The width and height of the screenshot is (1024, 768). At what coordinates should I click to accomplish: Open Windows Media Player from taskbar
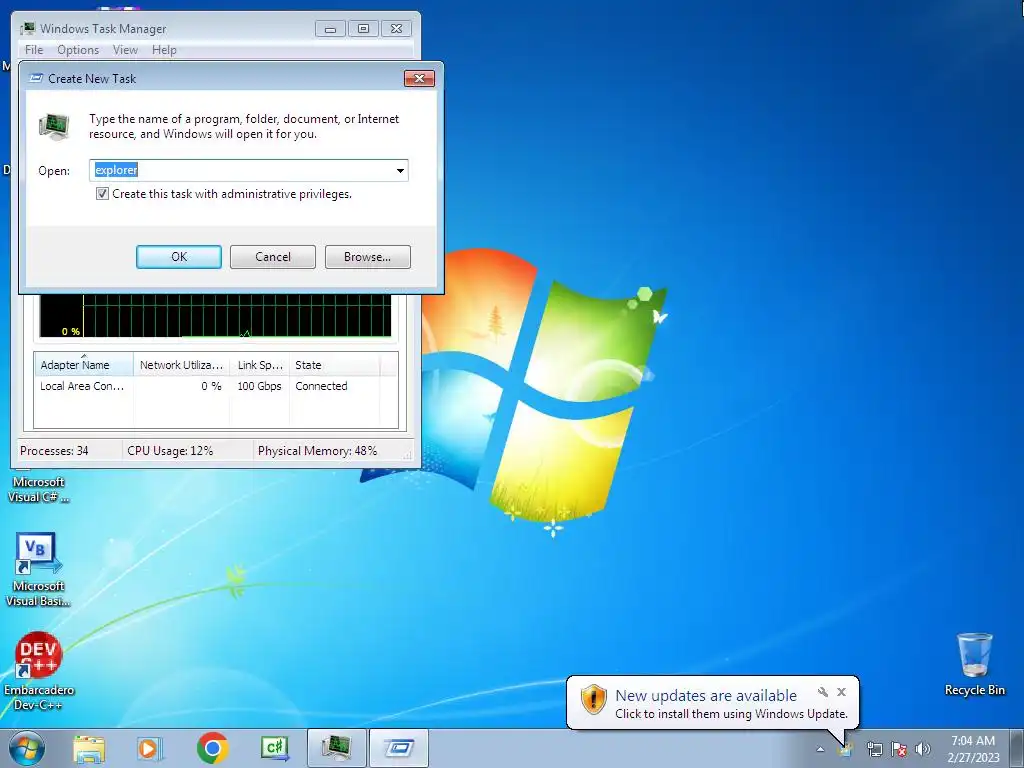click(150, 748)
